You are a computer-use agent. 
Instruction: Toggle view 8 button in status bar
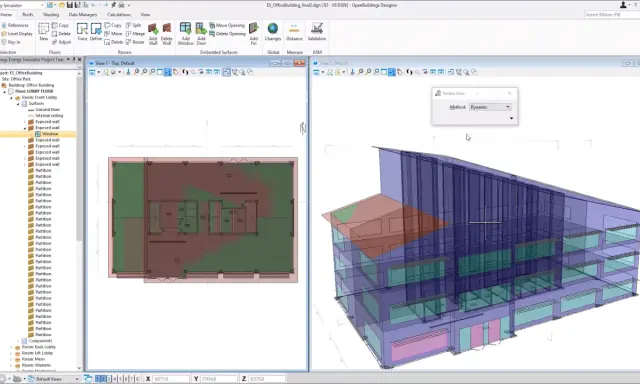tap(138, 379)
